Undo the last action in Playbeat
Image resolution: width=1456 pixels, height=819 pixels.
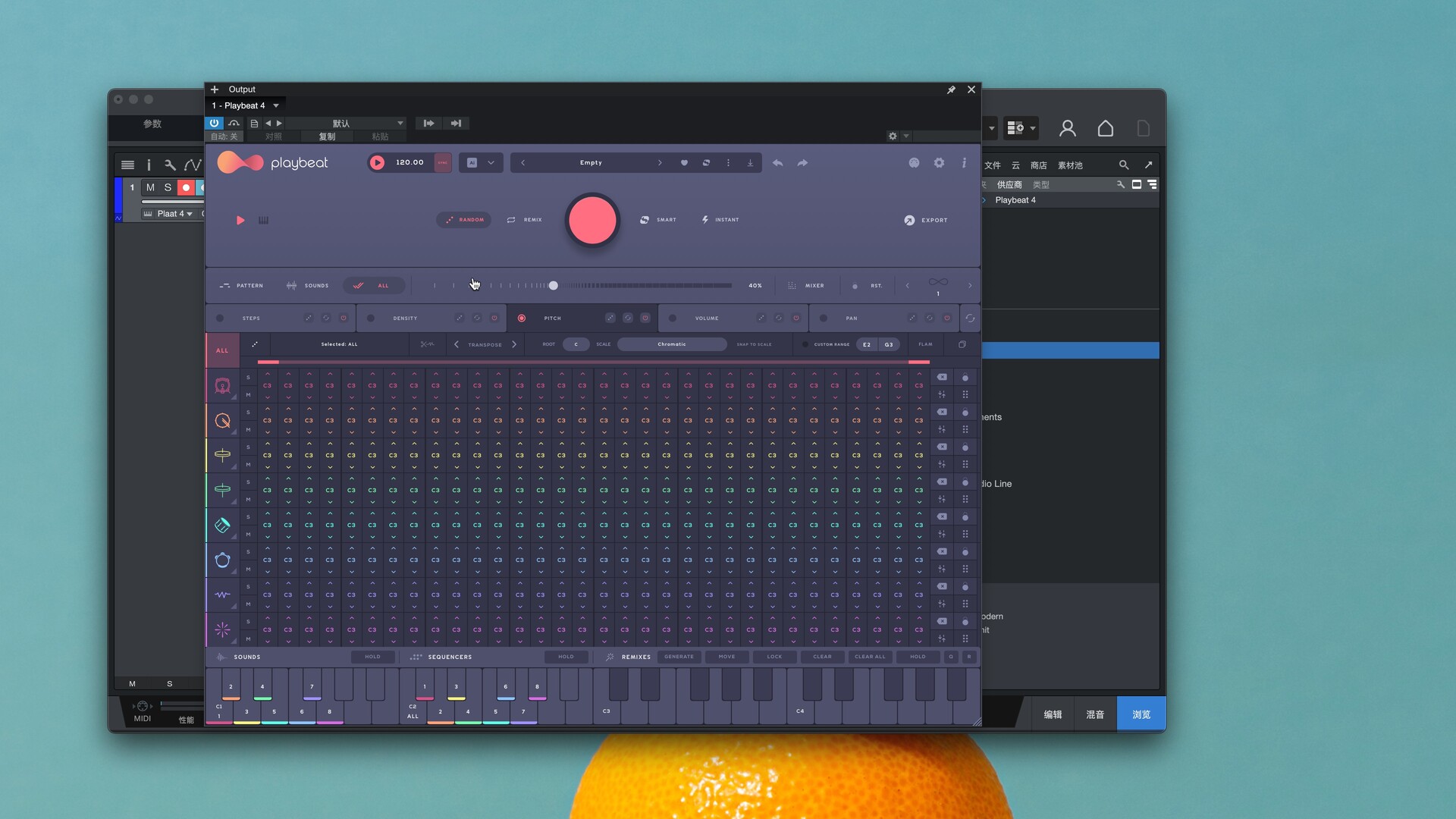[777, 162]
